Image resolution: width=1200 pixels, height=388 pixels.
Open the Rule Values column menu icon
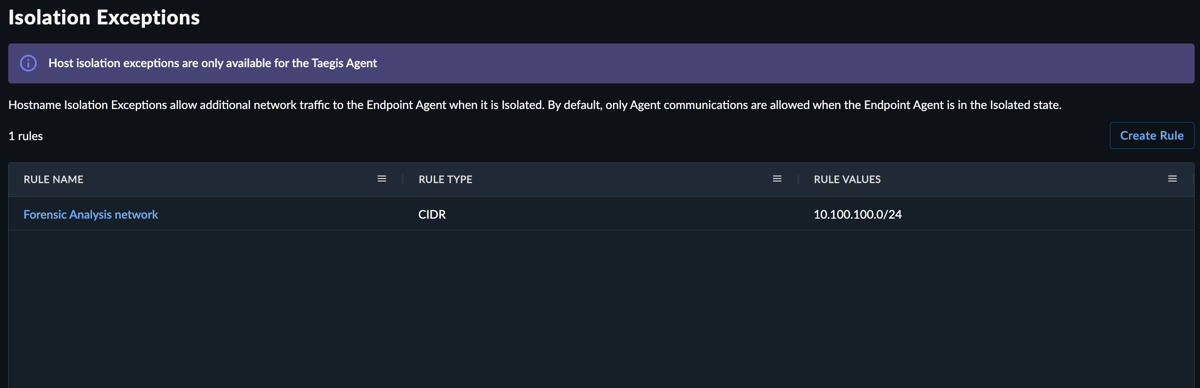1172,179
